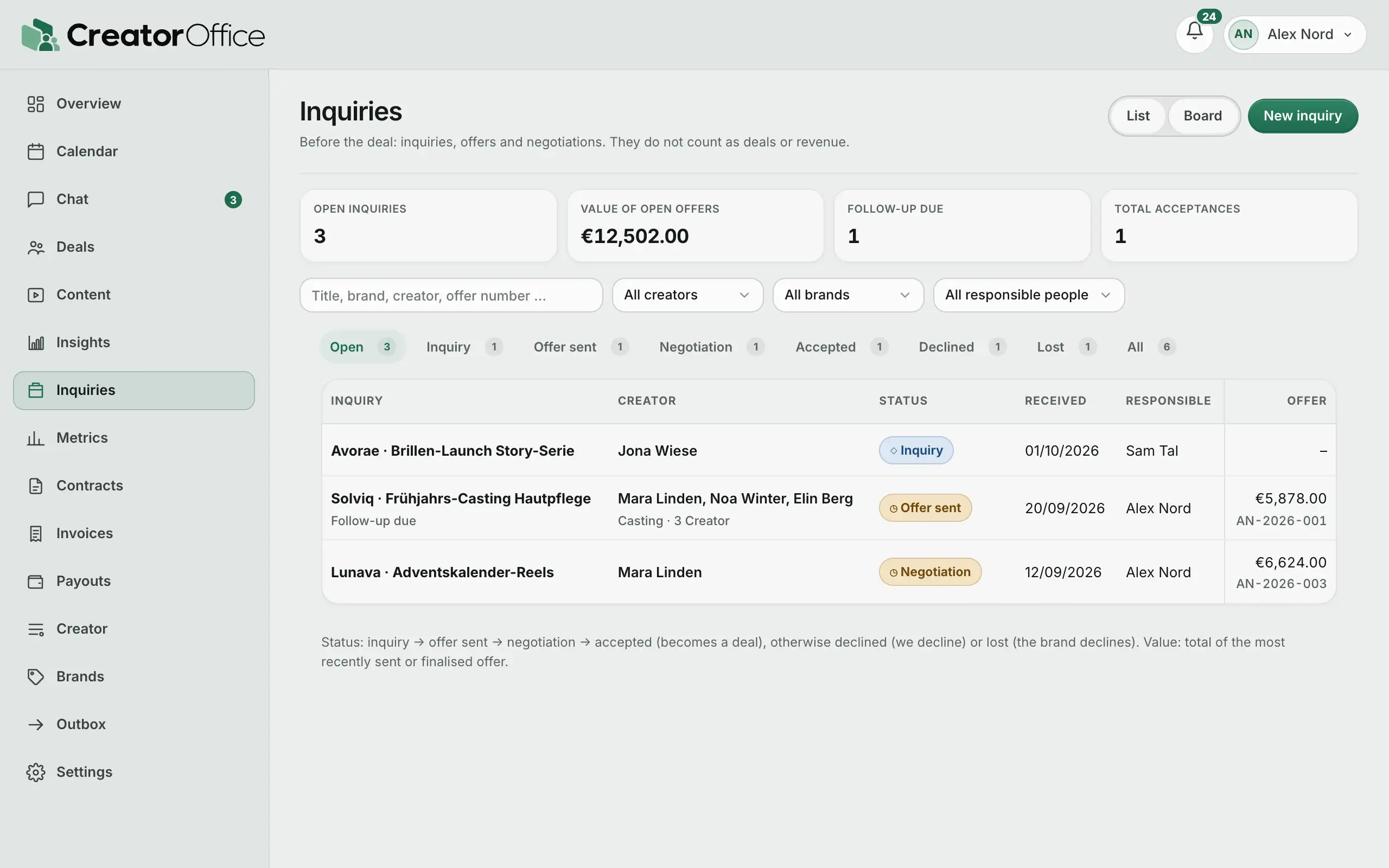The width and height of the screenshot is (1389, 868).
Task: Click the Casting · 3 Creator label
Action: coord(673,521)
